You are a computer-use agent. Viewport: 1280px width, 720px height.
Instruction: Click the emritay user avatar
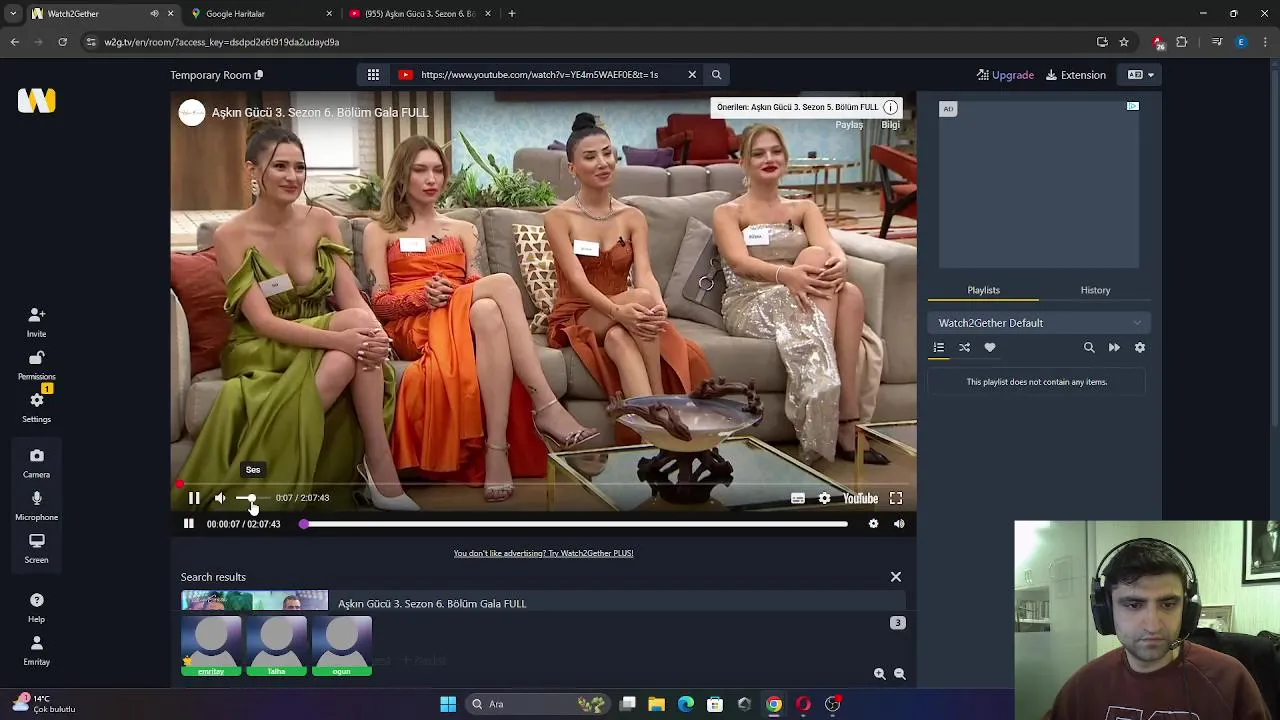pyautogui.click(x=211, y=646)
